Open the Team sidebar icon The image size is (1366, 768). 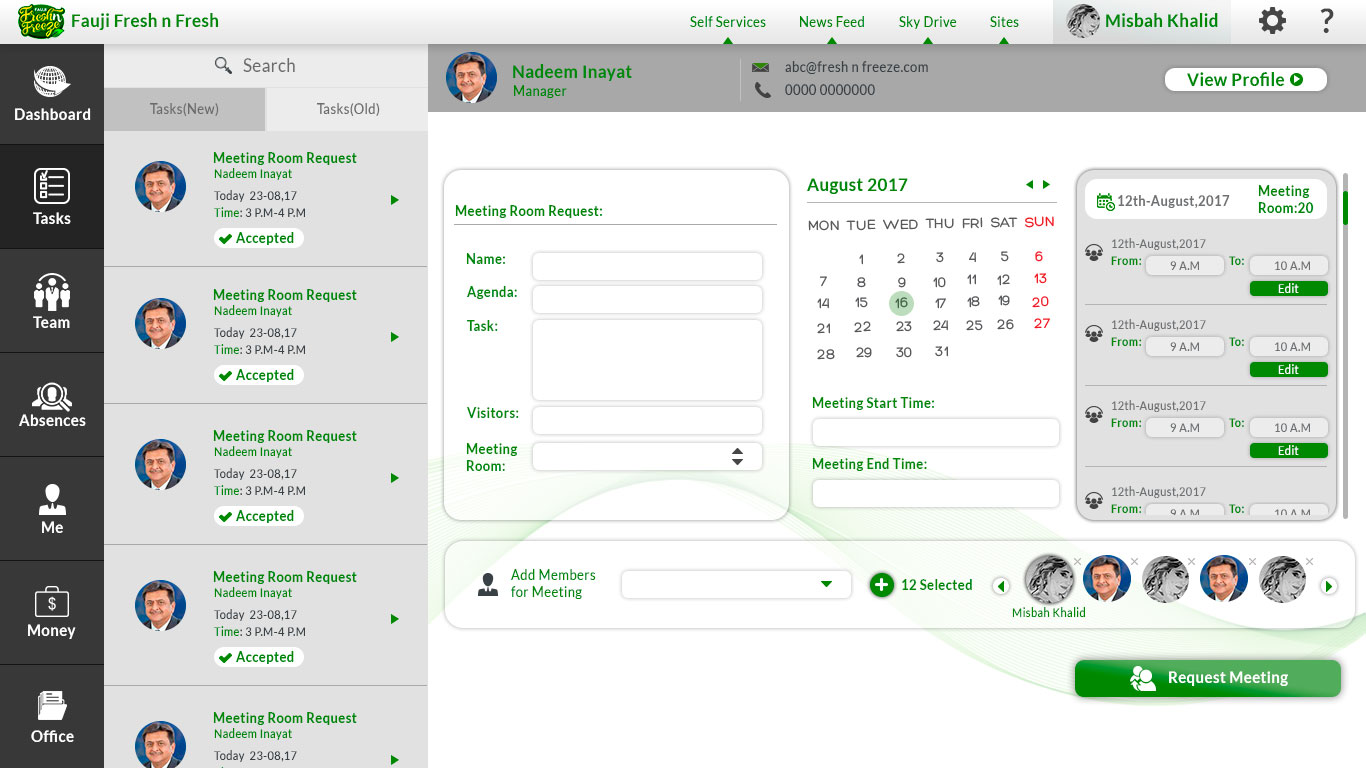click(x=52, y=292)
